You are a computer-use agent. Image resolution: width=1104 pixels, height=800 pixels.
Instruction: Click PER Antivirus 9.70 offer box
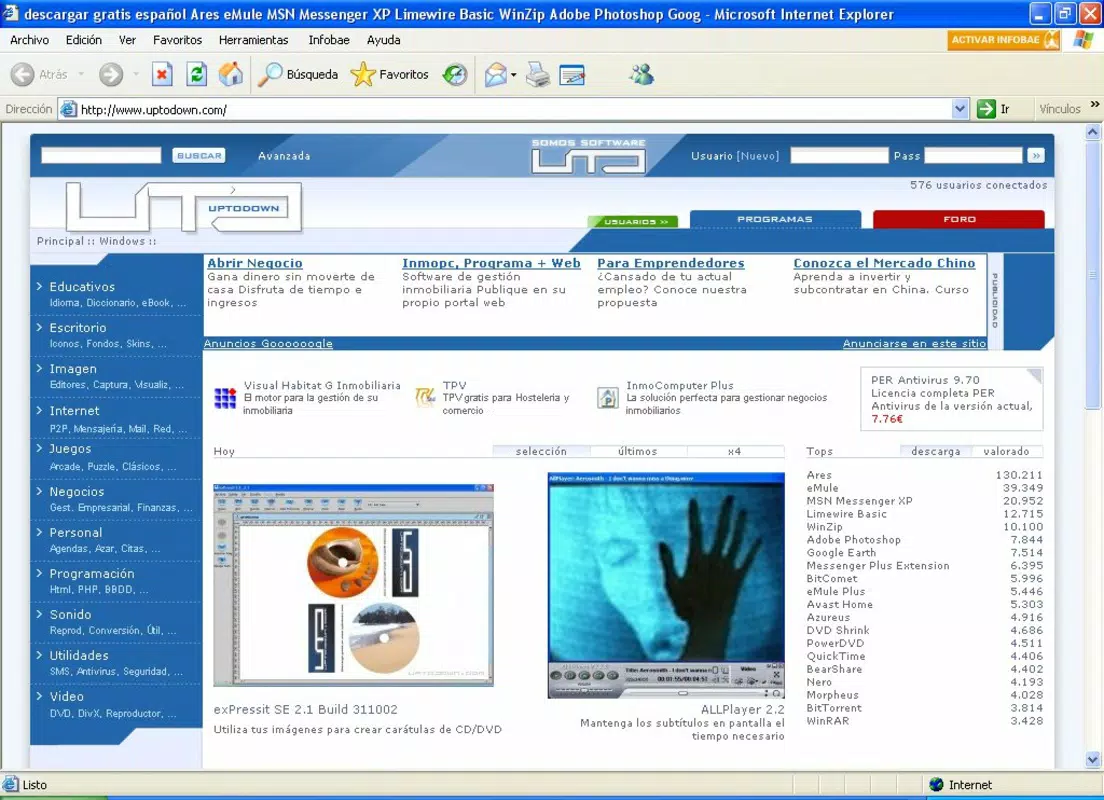click(951, 399)
